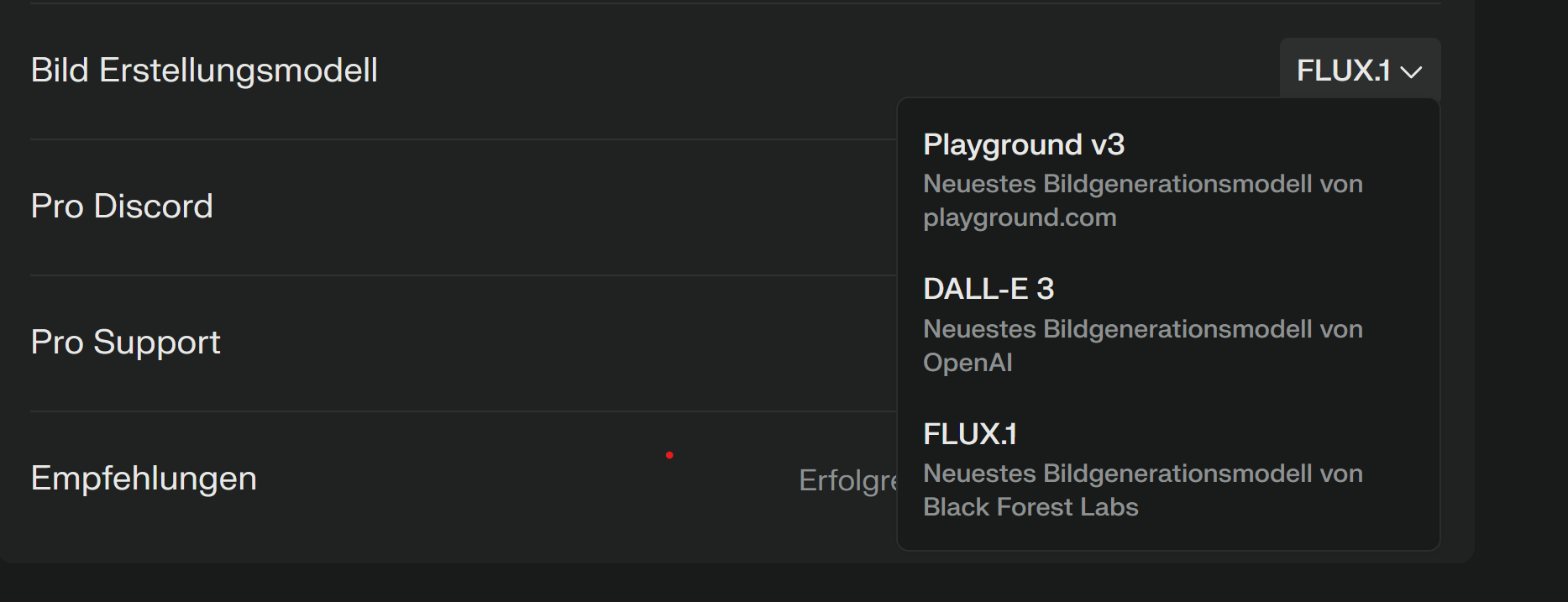Image resolution: width=1568 pixels, height=602 pixels.
Task: Open the Pro Discord row
Action: (122, 207)
